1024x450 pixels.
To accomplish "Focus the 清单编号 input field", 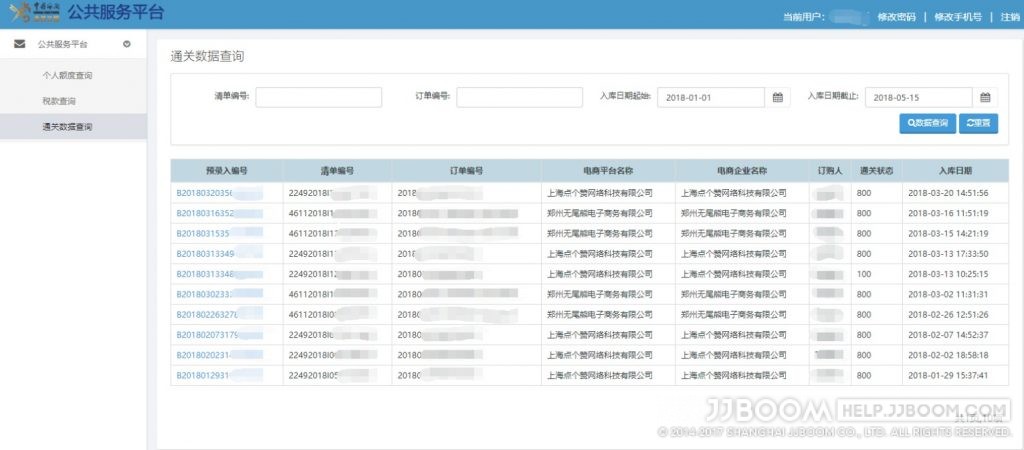I will (319, 97).
